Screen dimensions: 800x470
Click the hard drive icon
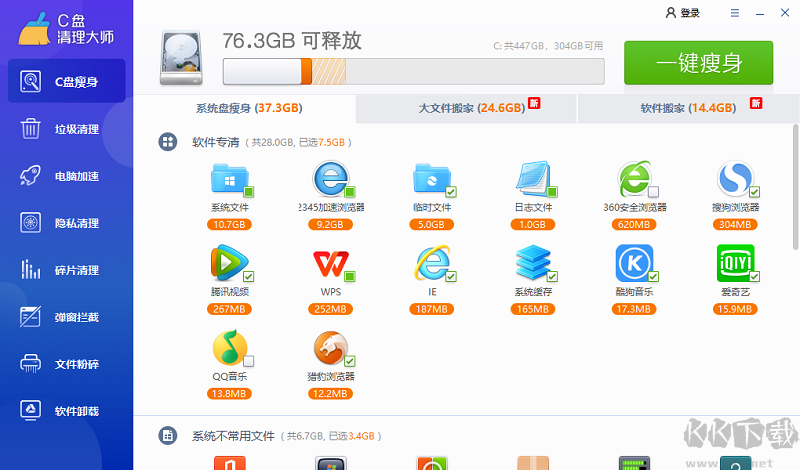click(x=182, y=58)
